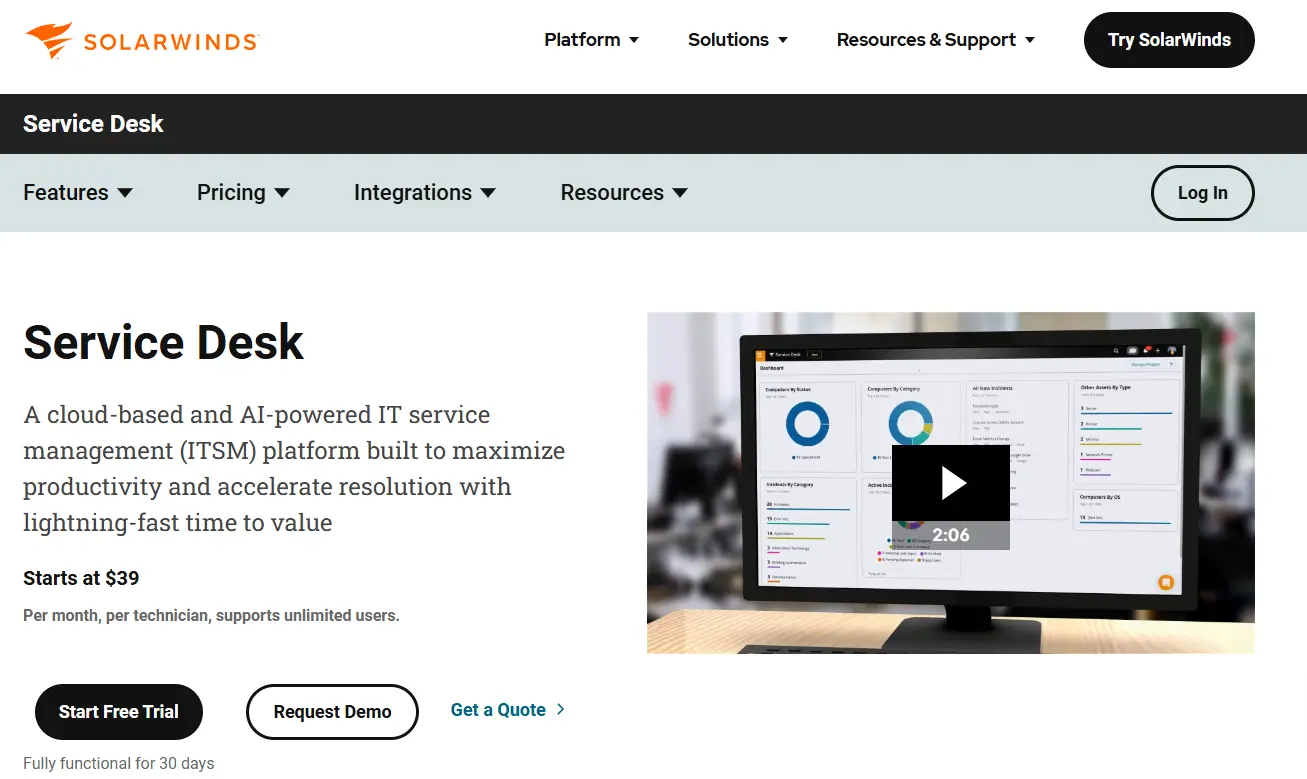The width and height of the screenshot is (1307, 779).
Task: Expand the Resources dropdown arrow in gray bar
Action: click(x=680, y=193)
